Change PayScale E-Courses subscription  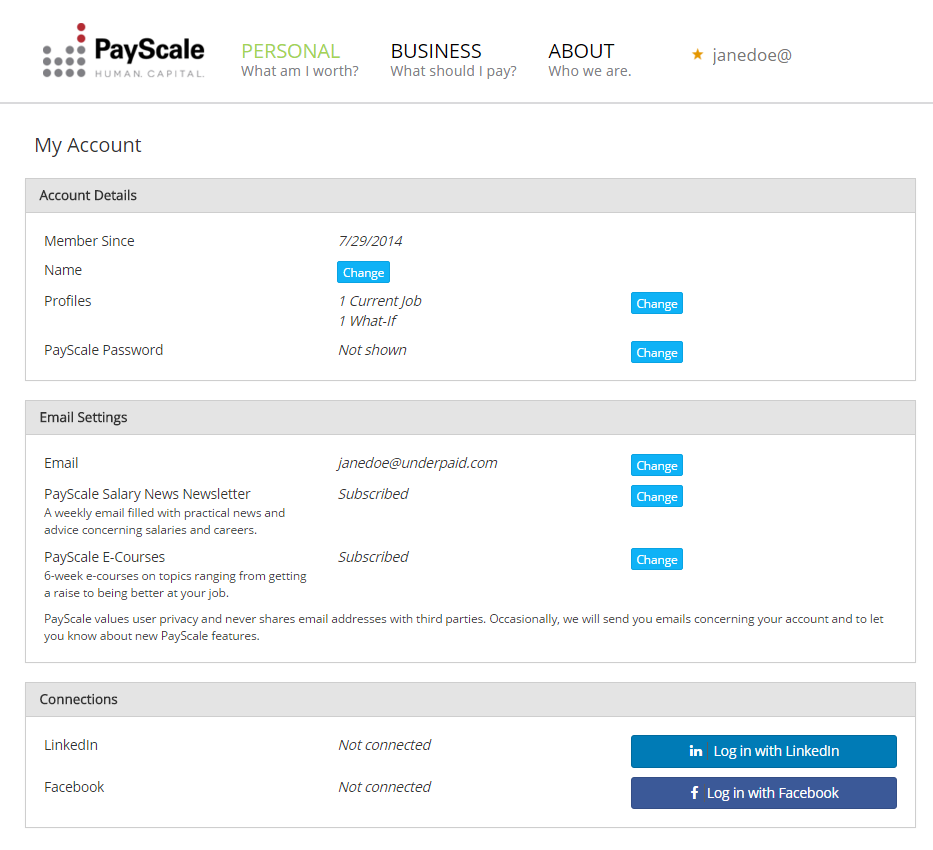point(656,559)
